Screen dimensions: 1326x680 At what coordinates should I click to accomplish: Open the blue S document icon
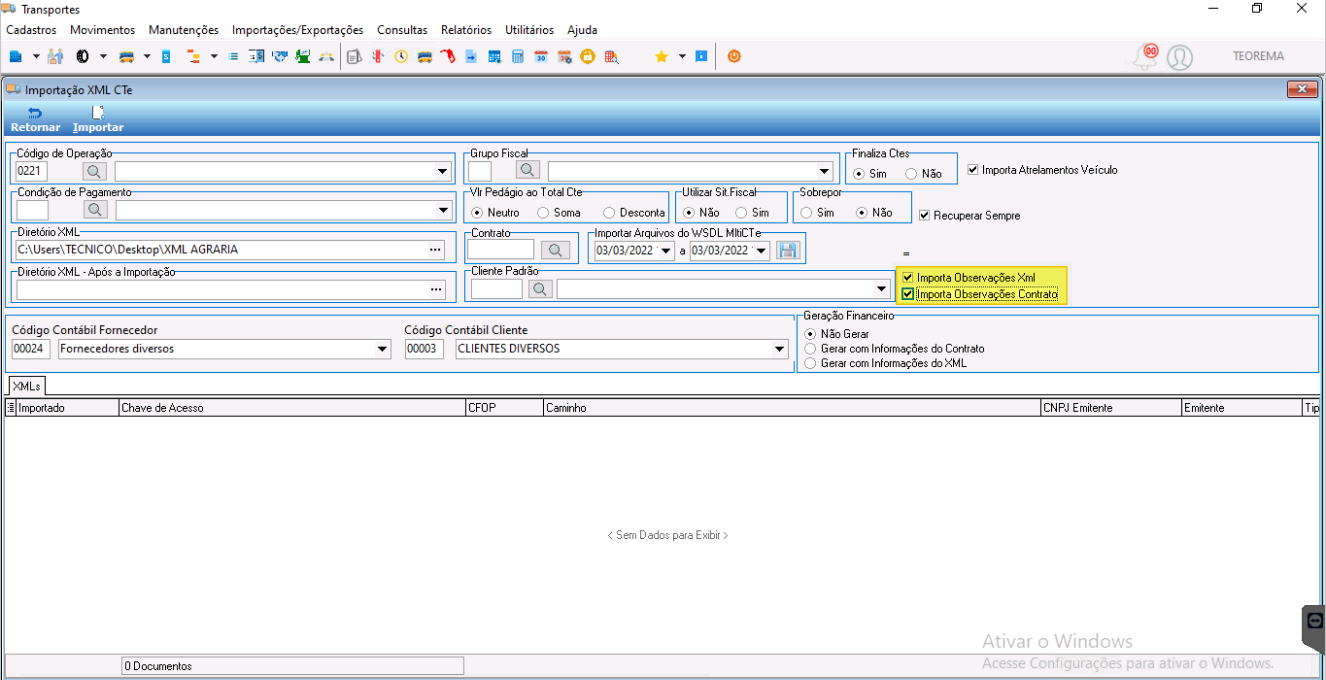[166, 56]
